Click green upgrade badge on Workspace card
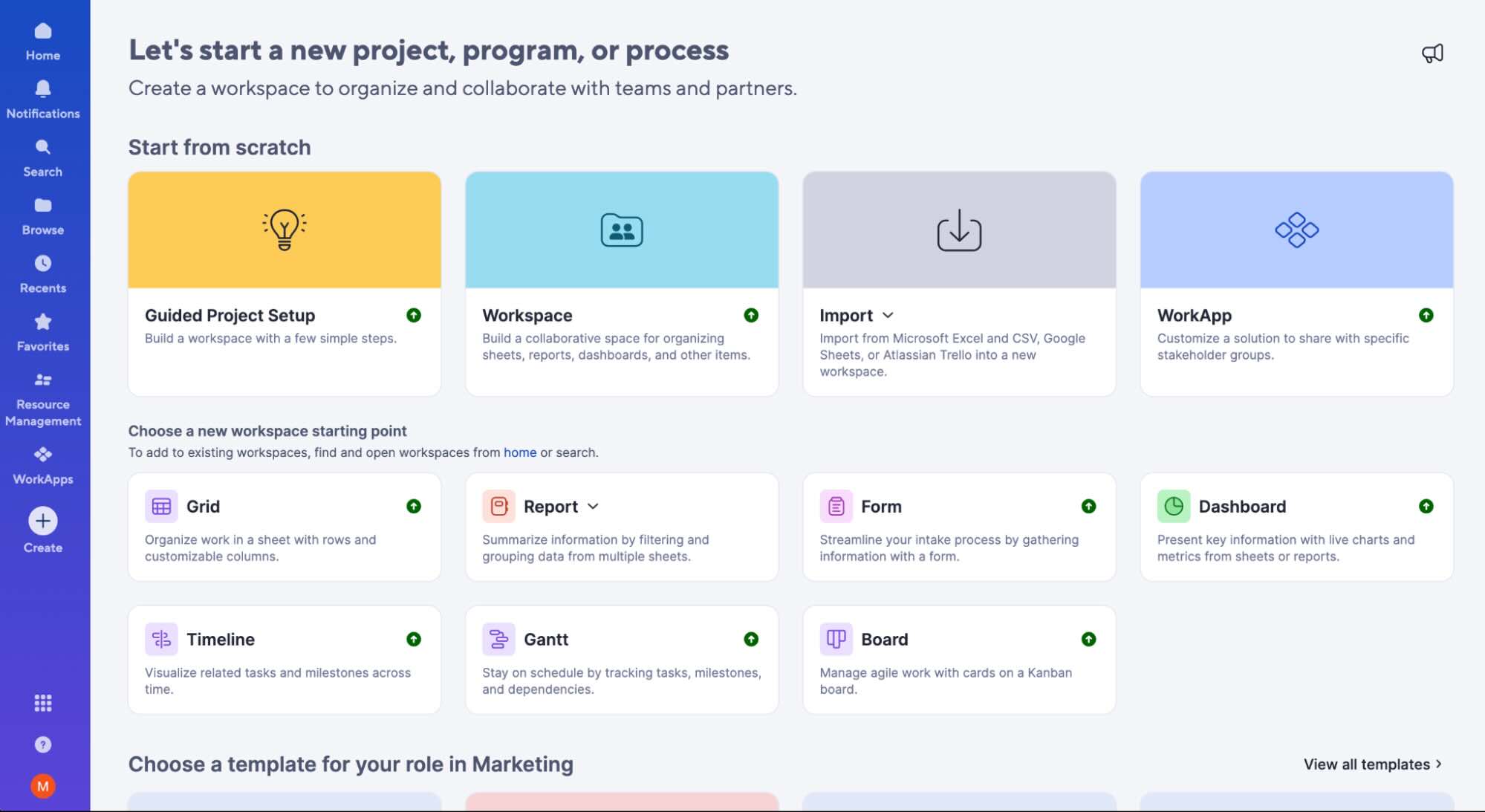 coord(751,315)
